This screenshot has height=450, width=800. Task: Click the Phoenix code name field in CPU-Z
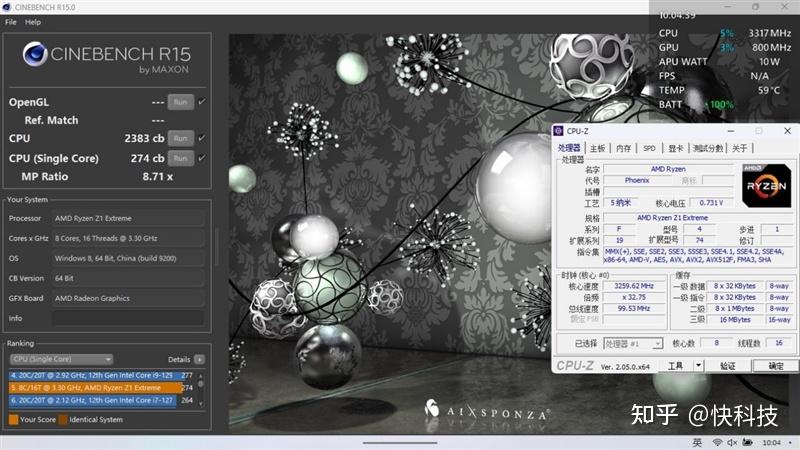637,180
